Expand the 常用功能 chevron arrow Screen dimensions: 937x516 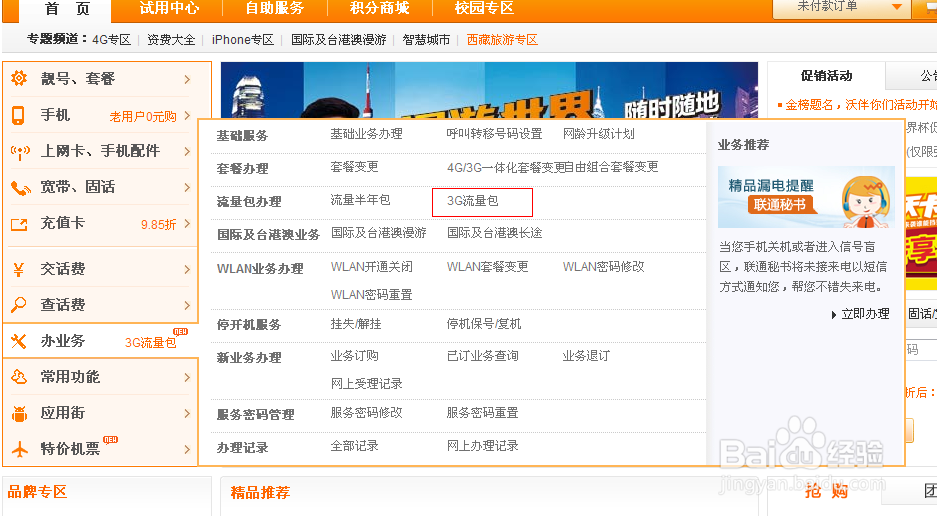point(188,377)
